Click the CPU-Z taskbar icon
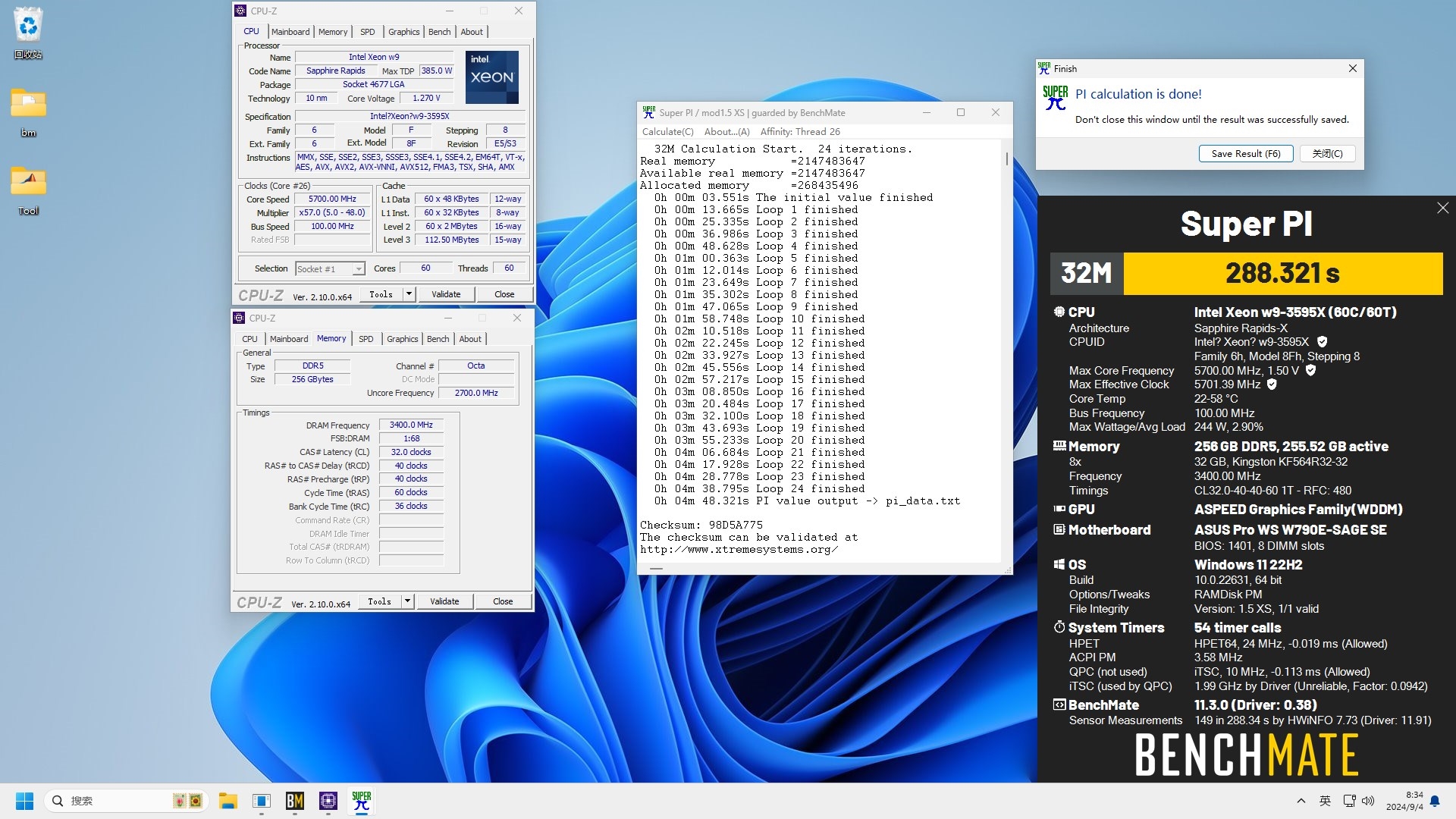1456x819 pixels. pos(328,801)
